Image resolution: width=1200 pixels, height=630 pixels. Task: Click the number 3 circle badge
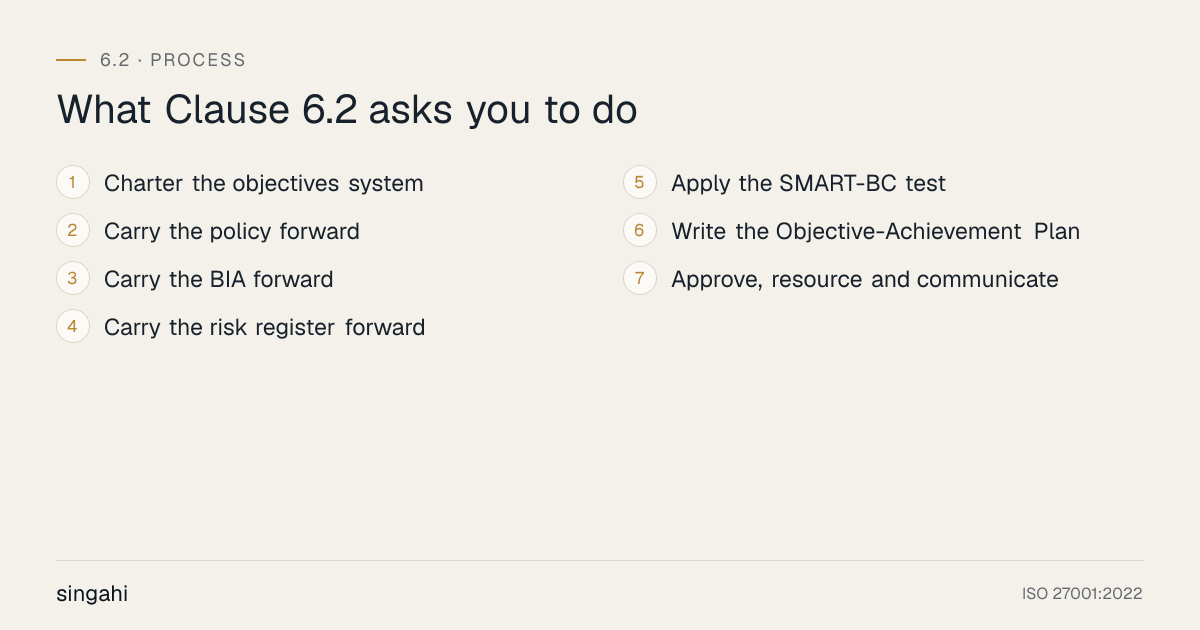coord(73,279)
